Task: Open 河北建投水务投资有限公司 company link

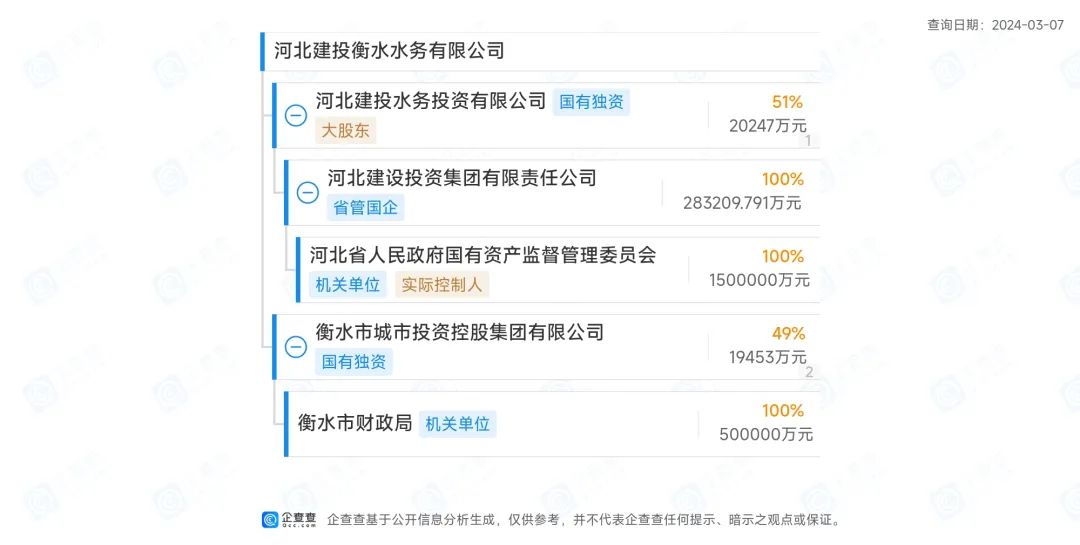Action: (x=431, y=101)
